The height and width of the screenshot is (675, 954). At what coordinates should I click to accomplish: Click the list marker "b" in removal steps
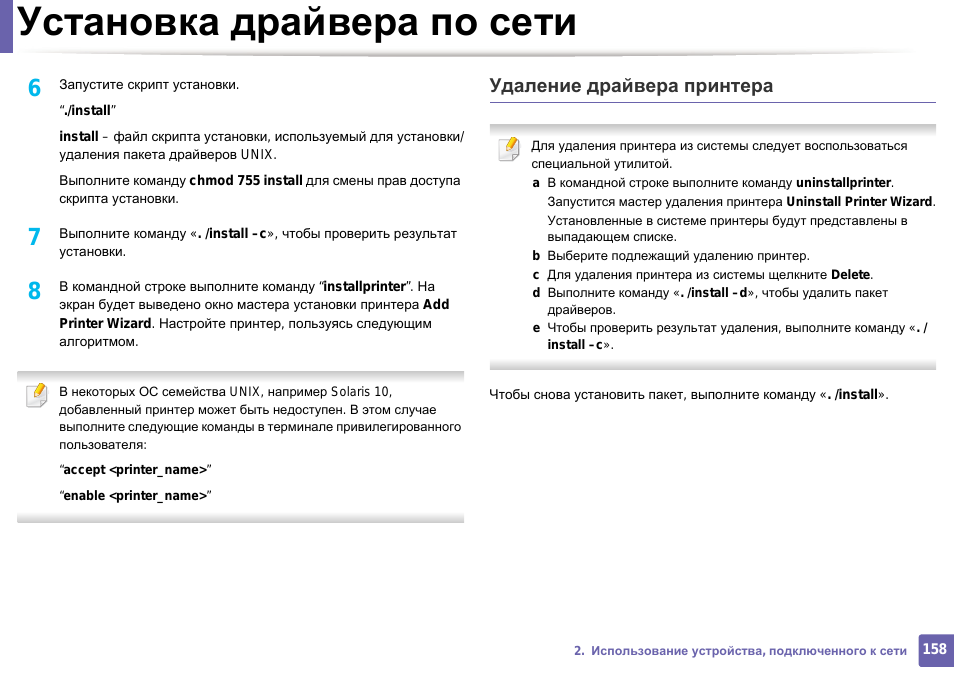pyautogui.click(x=536, y=256)
